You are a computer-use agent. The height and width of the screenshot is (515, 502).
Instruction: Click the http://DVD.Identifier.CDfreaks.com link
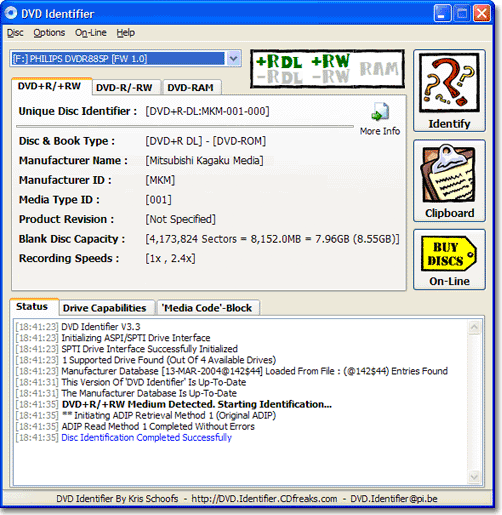point(264,499)
